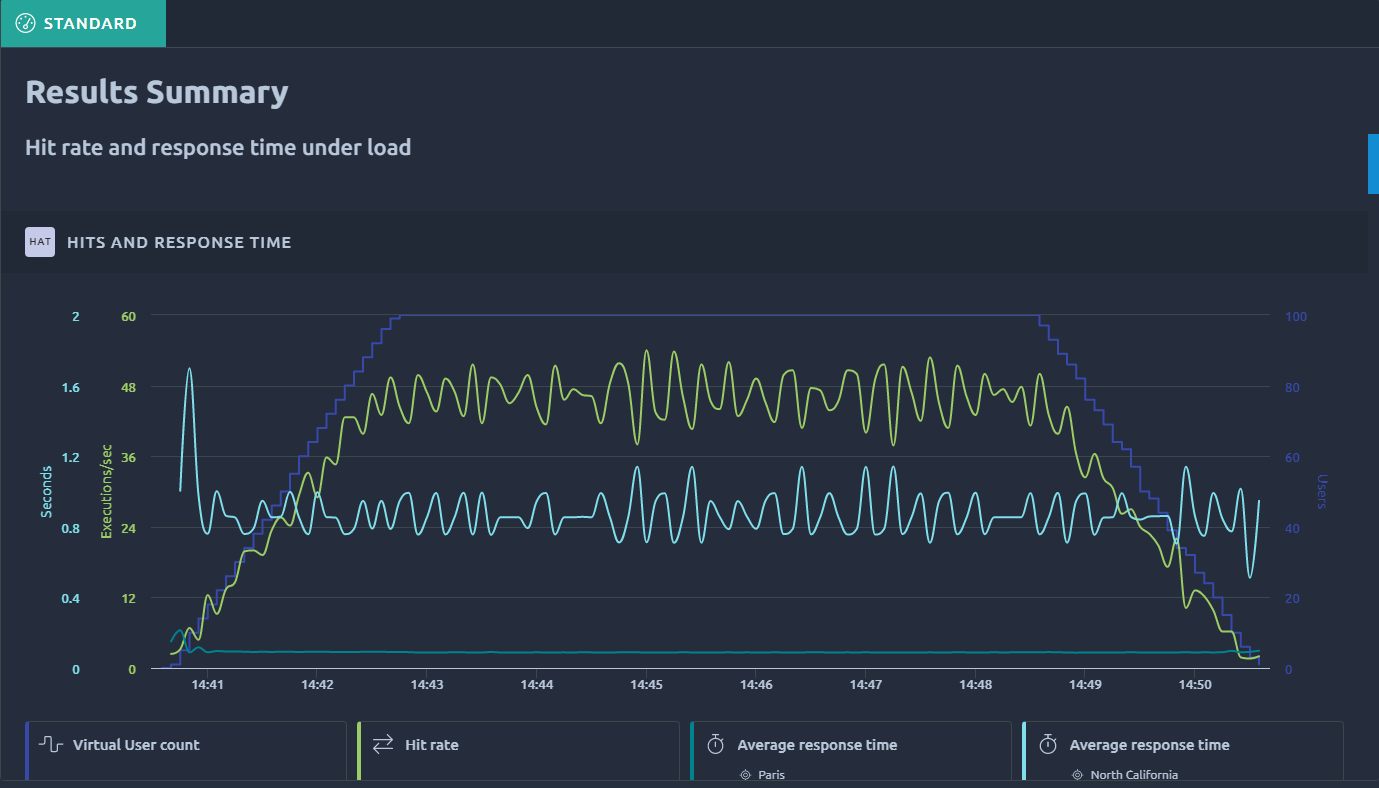Click the stopwatch icon for Paris response time
The height and width of the screenshot is (788, 1379).
[715, 744]
